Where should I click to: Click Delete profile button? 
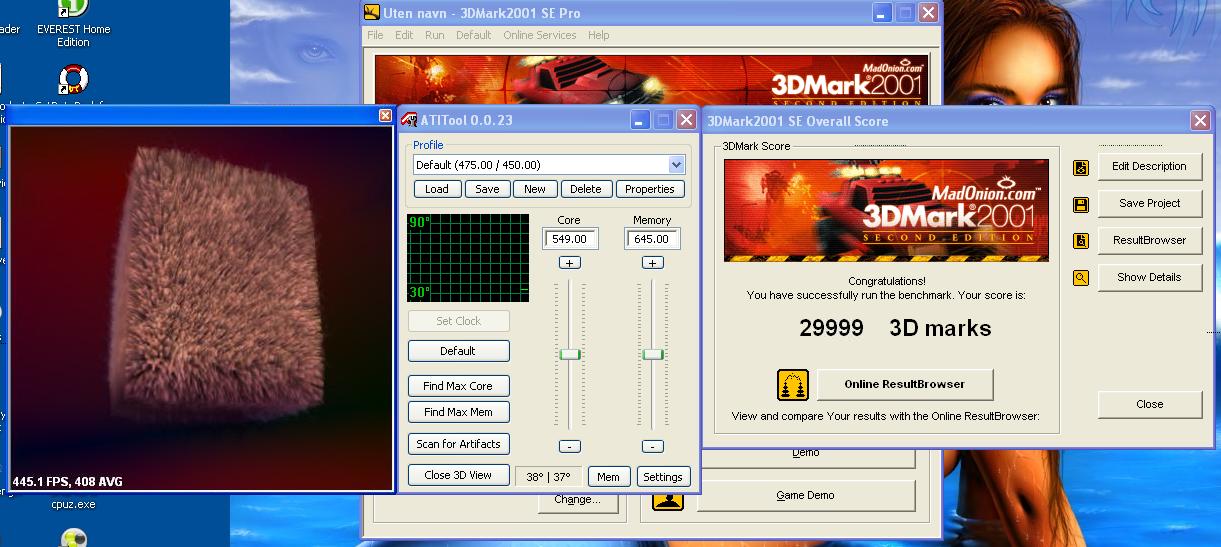coord(586,189)
